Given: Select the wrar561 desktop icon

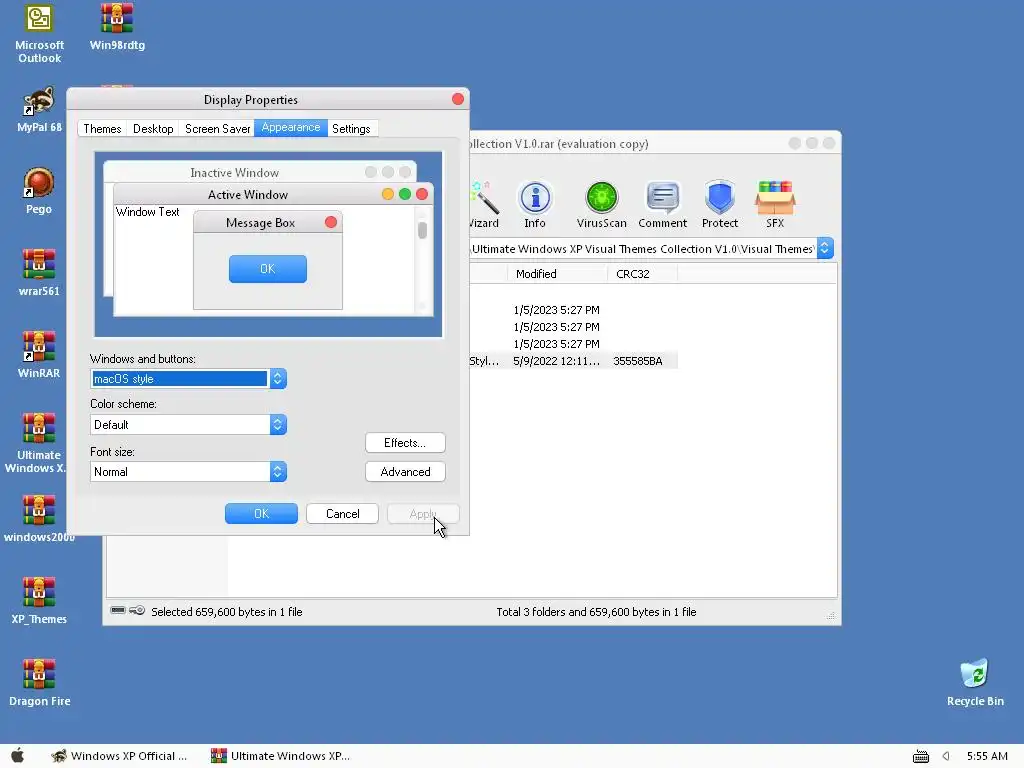Looking at the screenshot, I should (x=39, y=273).
